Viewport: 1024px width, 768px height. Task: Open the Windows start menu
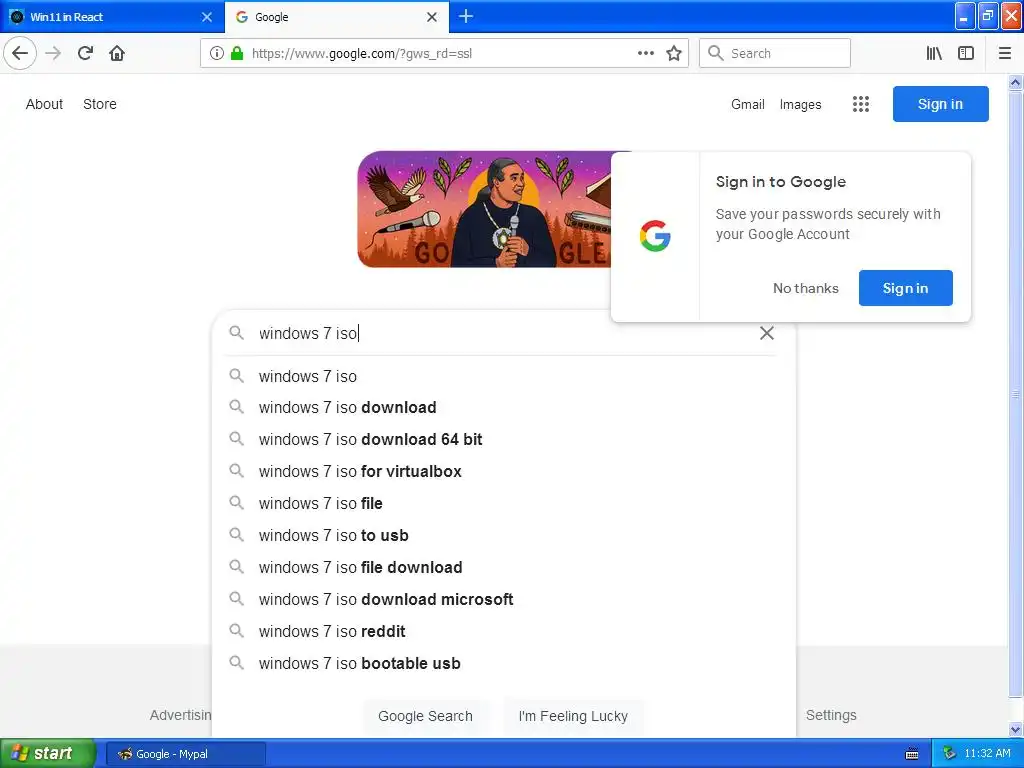tap(47, 753)
